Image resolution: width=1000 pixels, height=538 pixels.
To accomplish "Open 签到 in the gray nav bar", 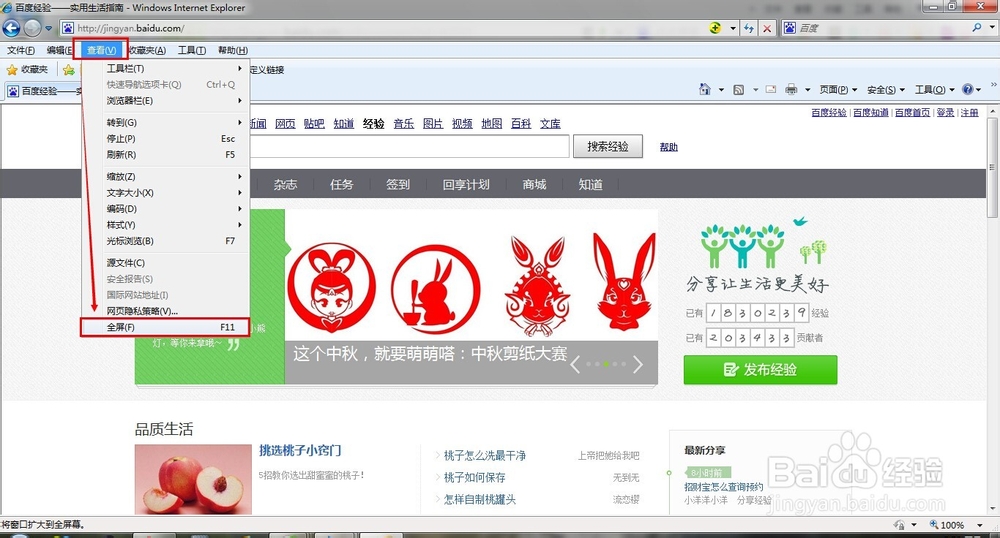I will click(397, 184).
